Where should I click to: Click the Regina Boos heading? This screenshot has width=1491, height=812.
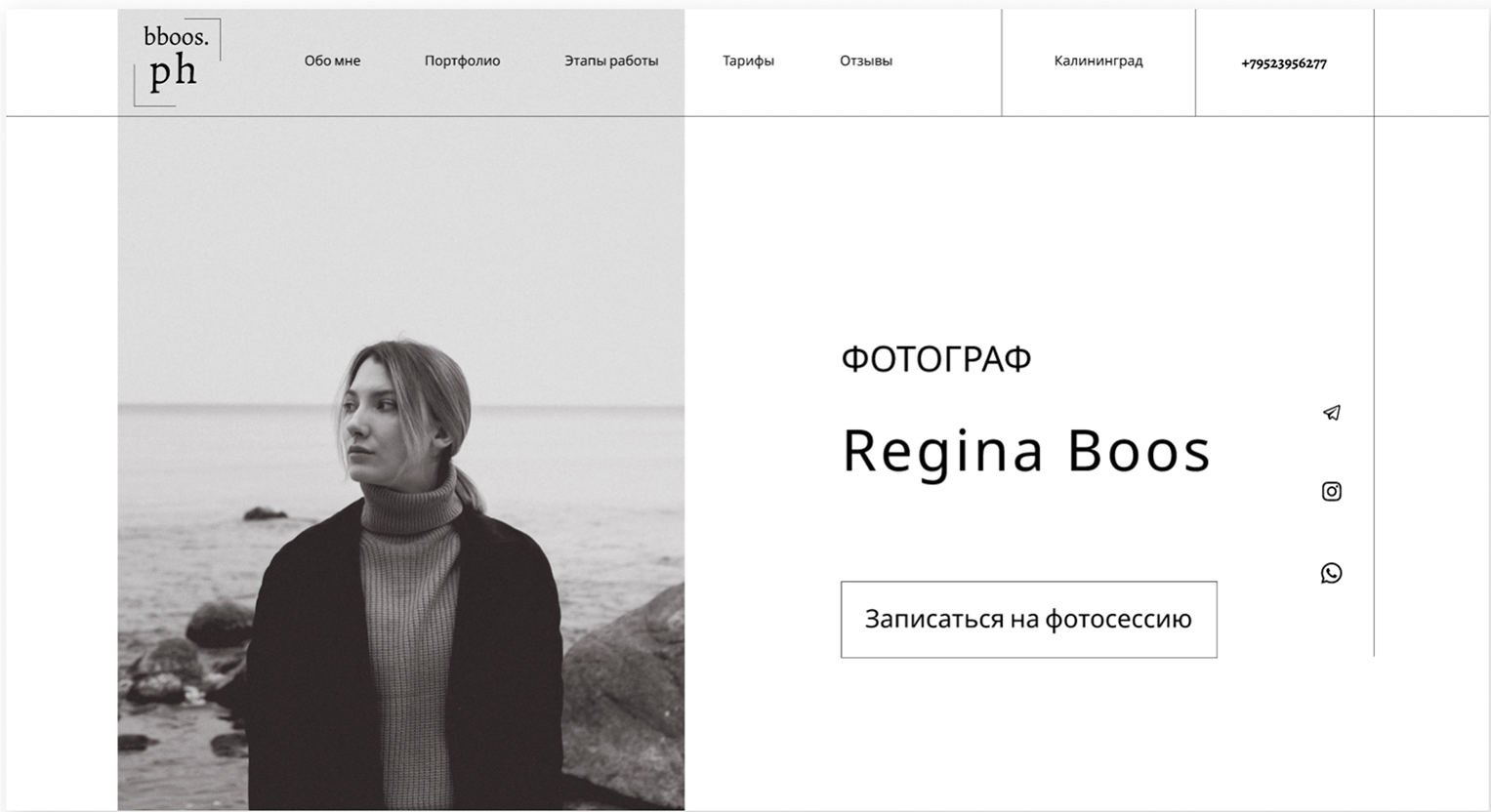(1026, 451)
